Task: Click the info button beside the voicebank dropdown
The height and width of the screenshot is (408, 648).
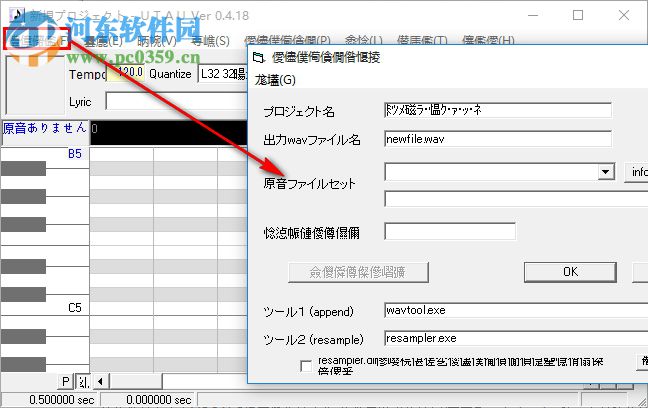Action: click(636, 172)
